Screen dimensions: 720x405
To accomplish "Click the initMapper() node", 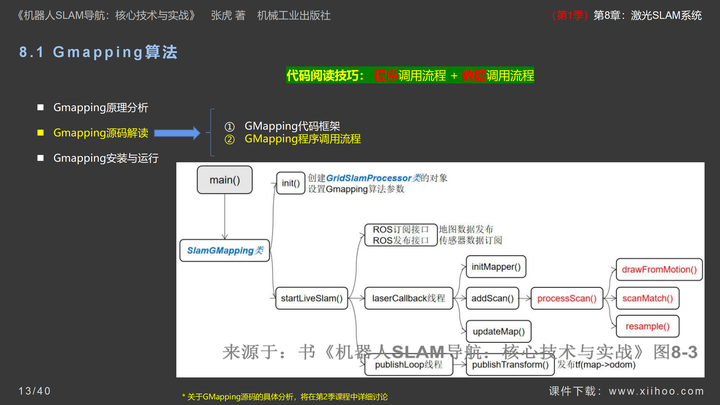I will [496, 267].
